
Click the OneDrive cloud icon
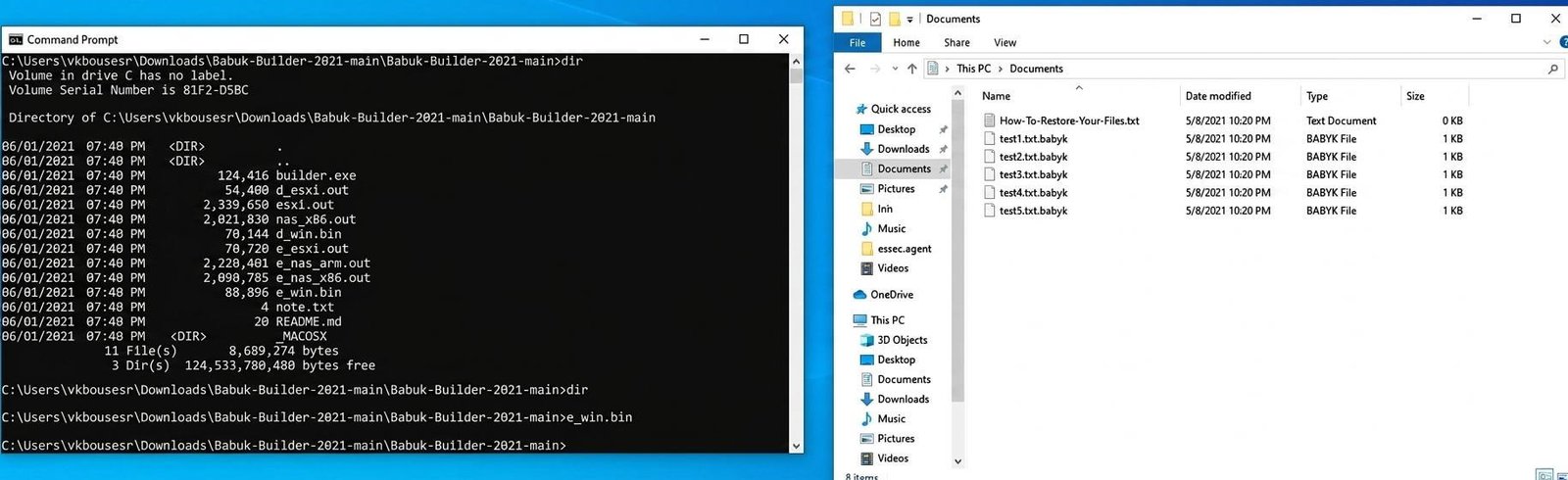tap(859, 294)
